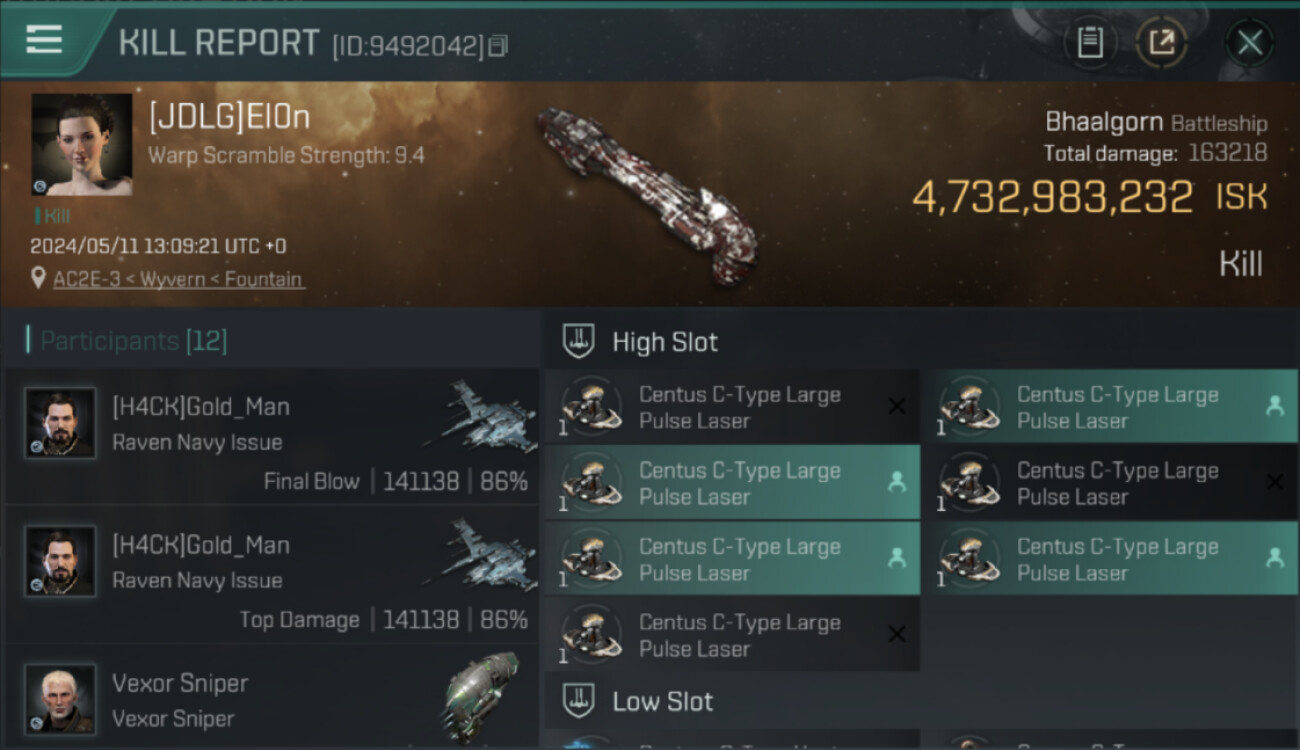Open the hamburger menu icon
Screen dimensions: 1300x750
coord(44,40)
